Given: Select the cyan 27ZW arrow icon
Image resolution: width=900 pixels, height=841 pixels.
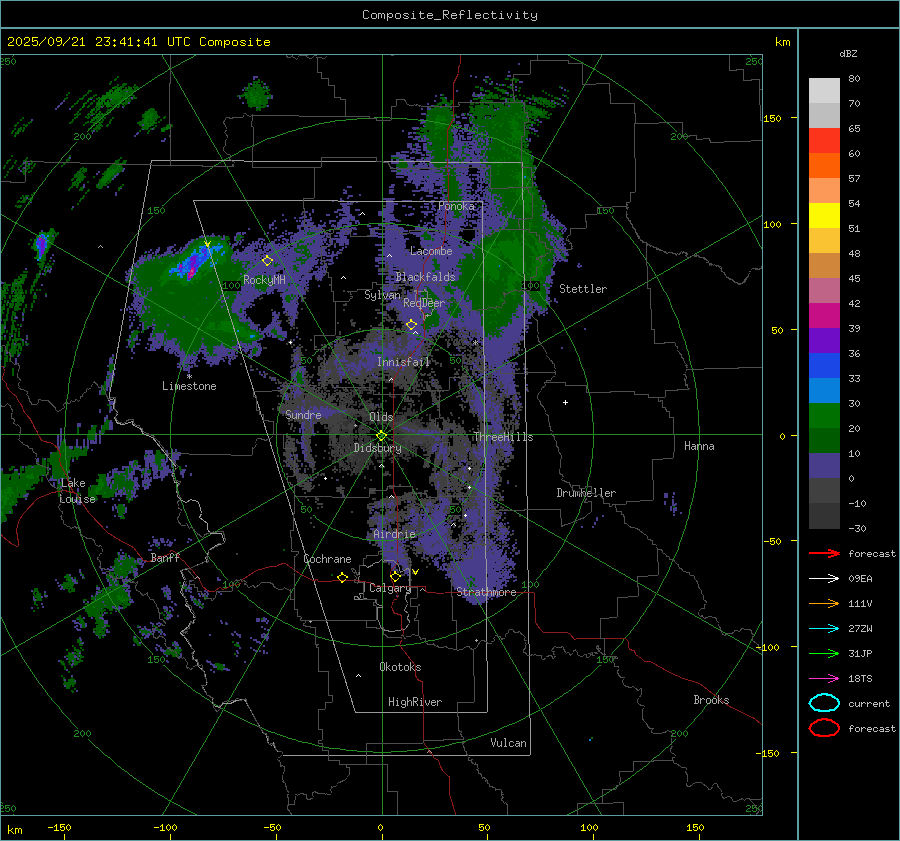Looking at the screenshot, I should coord(824,628).
